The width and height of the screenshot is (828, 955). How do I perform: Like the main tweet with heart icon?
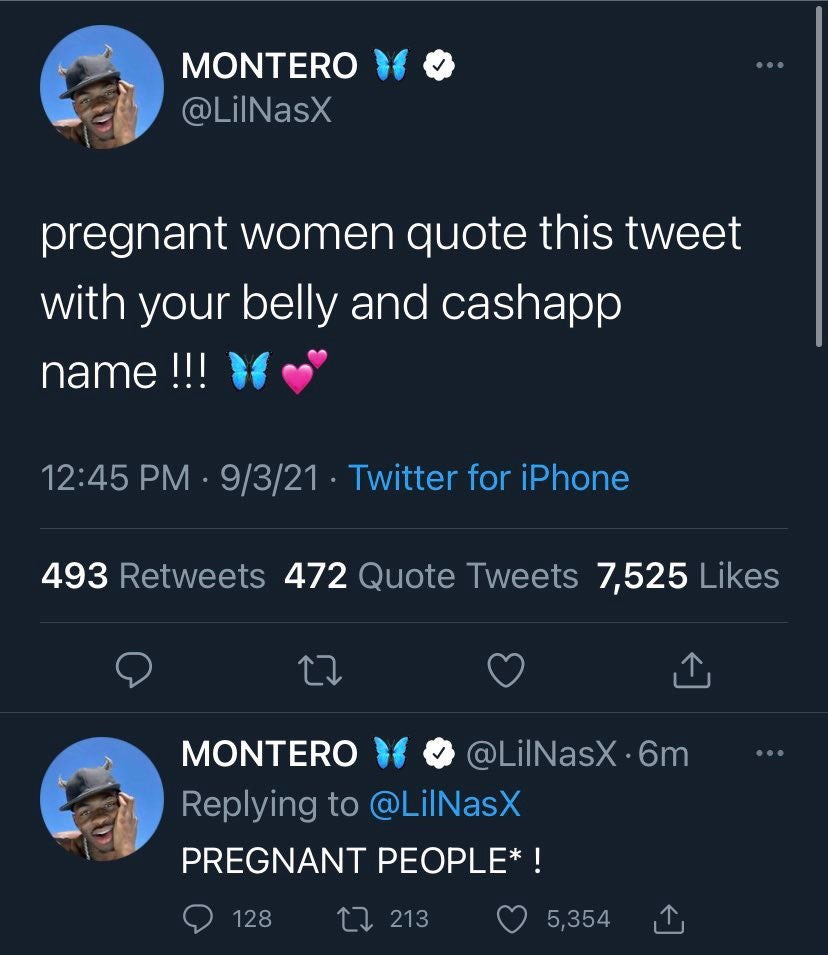pos(506,671)
